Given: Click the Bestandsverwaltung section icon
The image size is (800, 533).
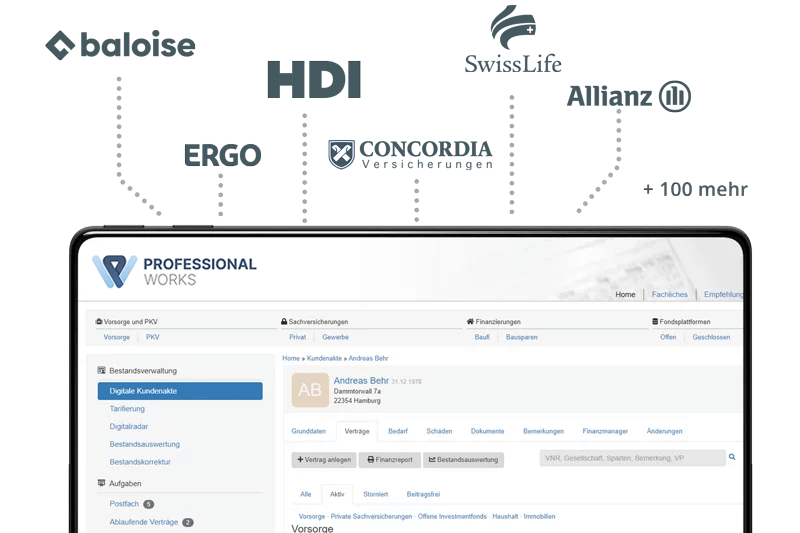Looking at the screenshot, I should [101, 370].
